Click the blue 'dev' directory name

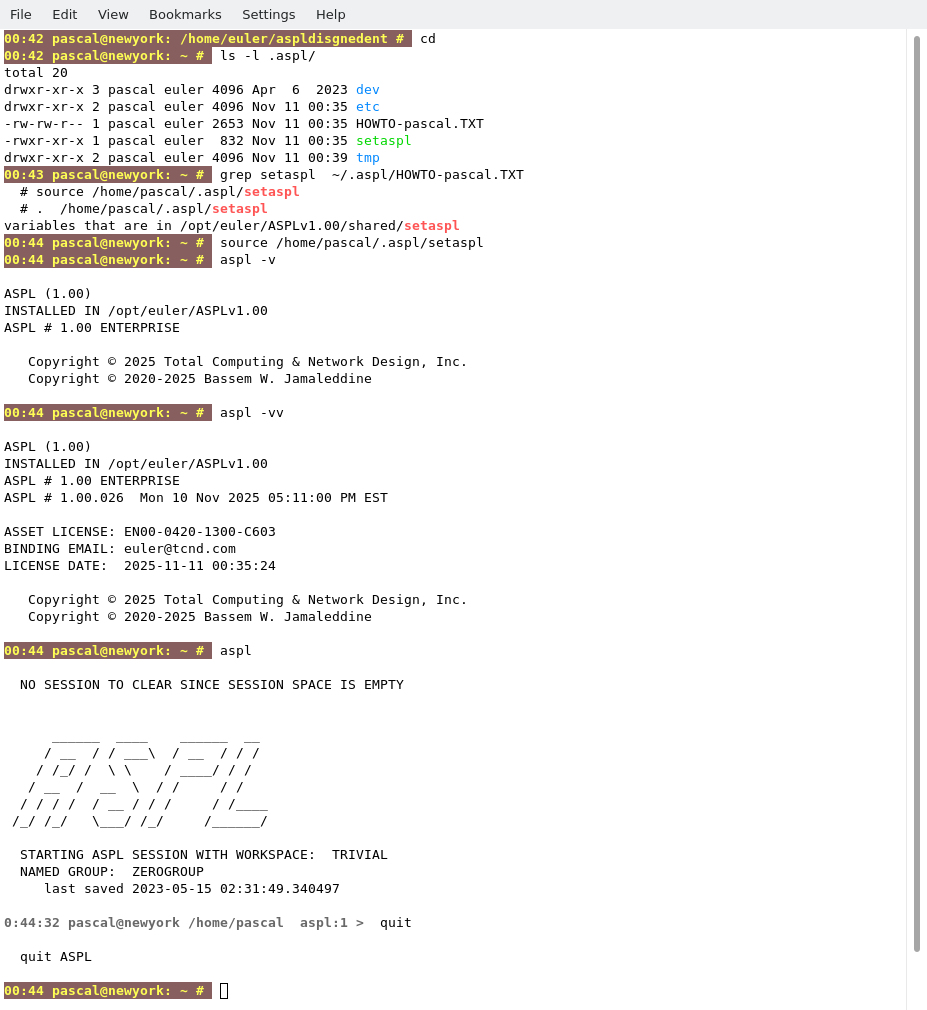[x=368, y=90]
